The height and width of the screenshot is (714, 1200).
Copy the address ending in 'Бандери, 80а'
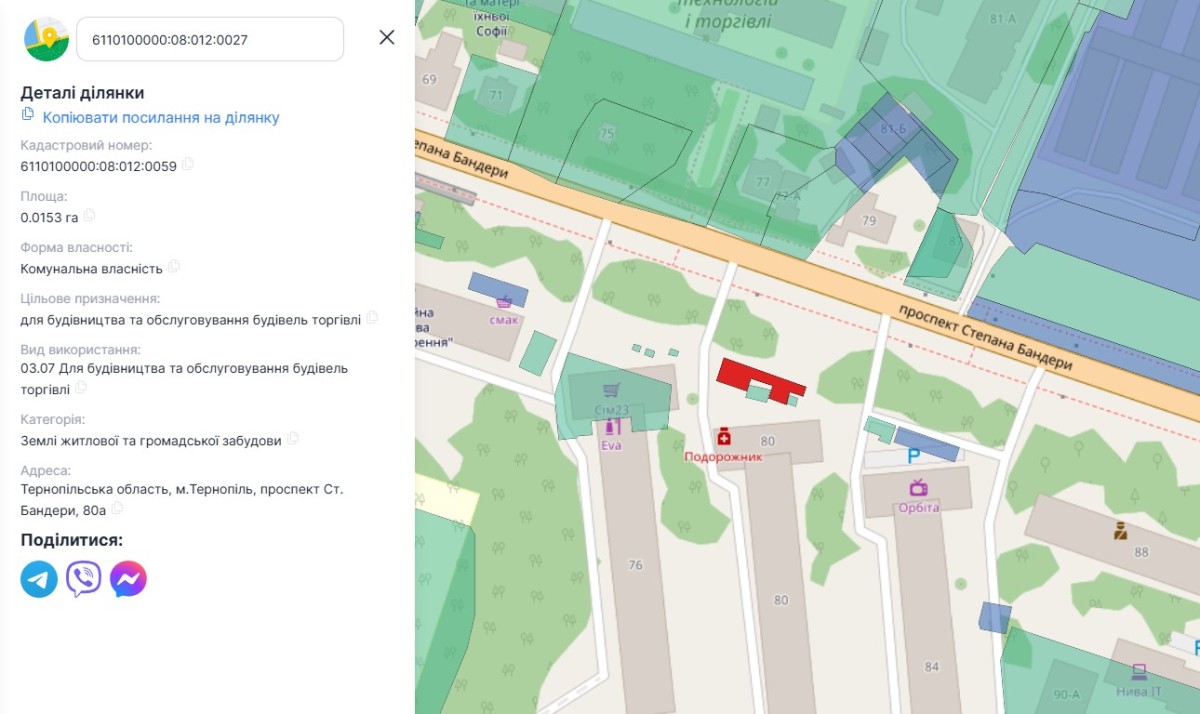tap(117, 509)
